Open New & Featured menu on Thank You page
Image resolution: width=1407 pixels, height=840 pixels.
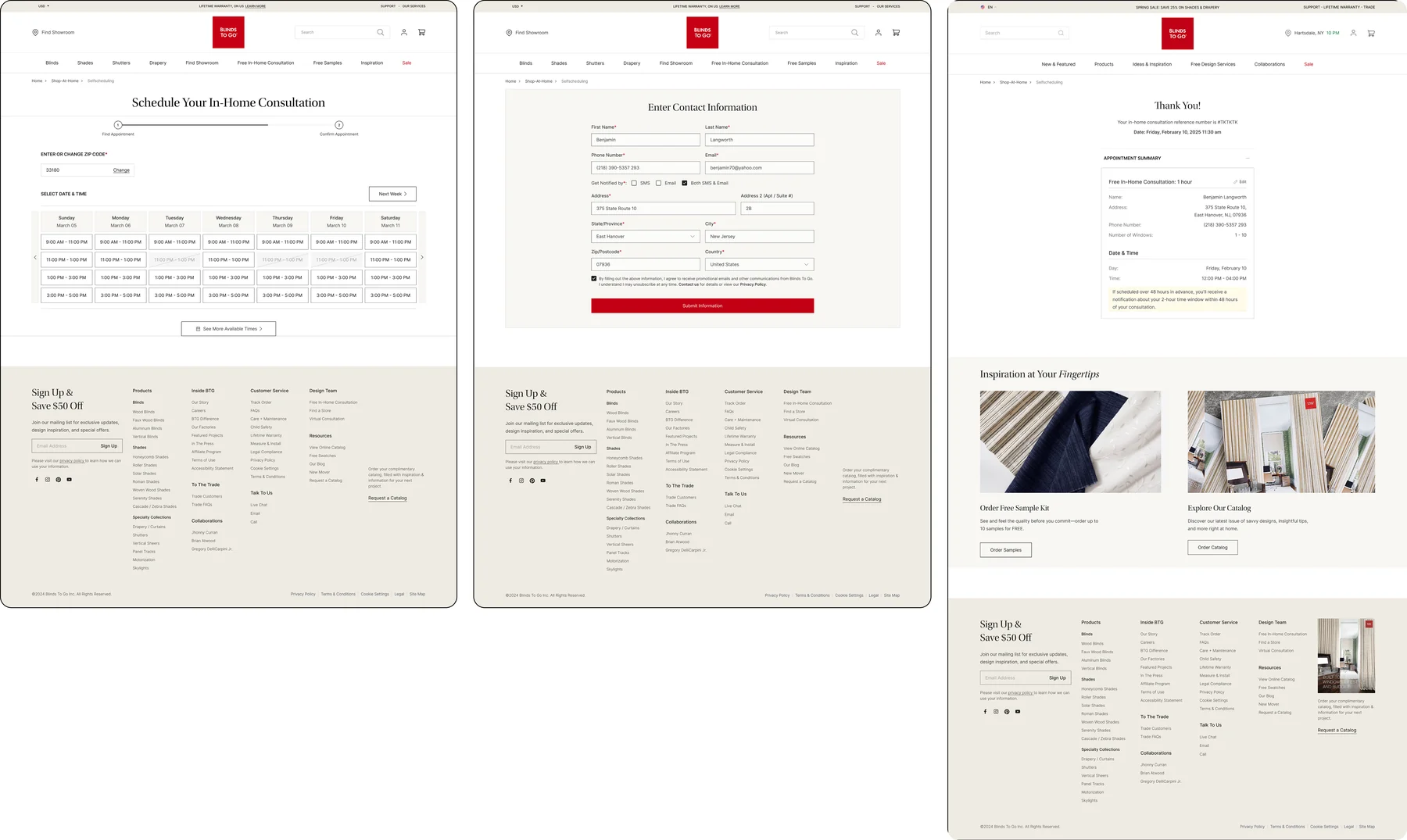pos(1058,64)
